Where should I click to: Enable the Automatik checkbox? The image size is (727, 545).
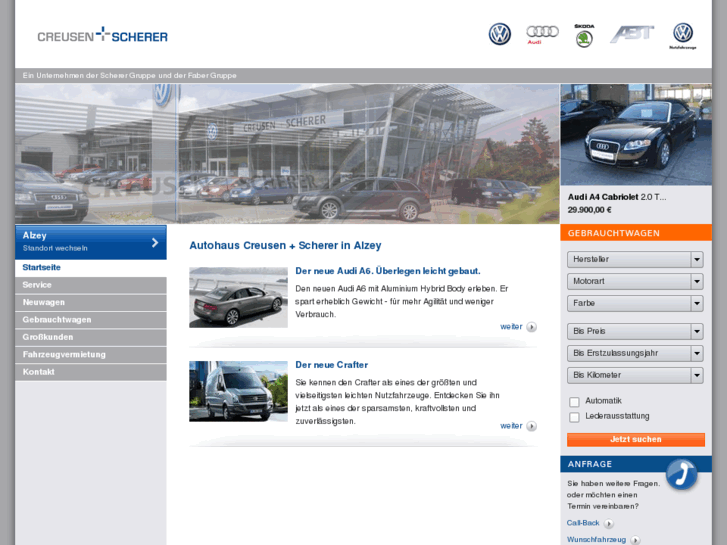[x=574, y=402]
